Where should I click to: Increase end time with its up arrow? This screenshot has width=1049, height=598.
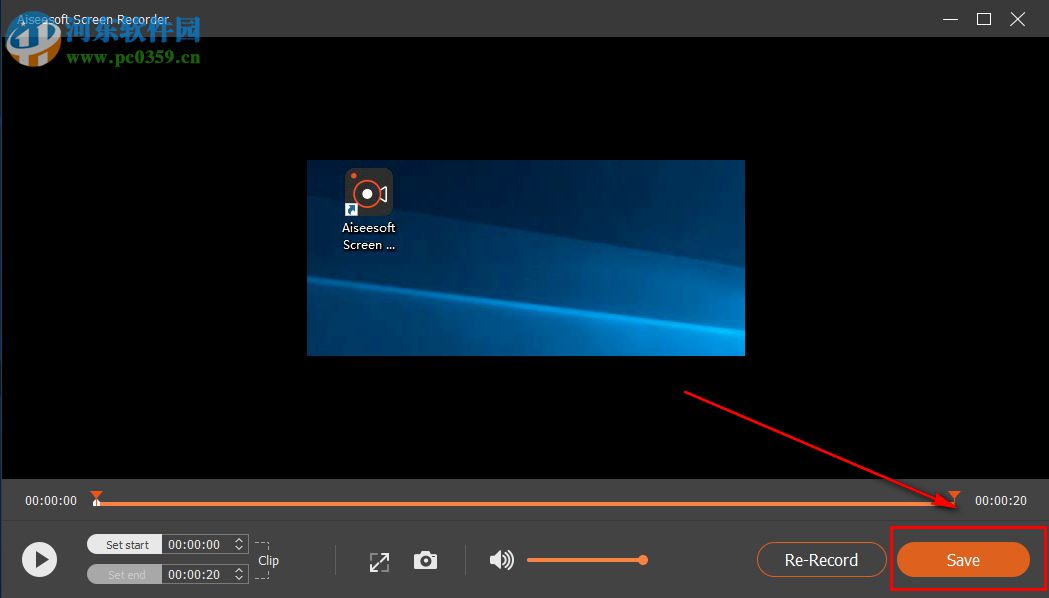coord(239,571)
